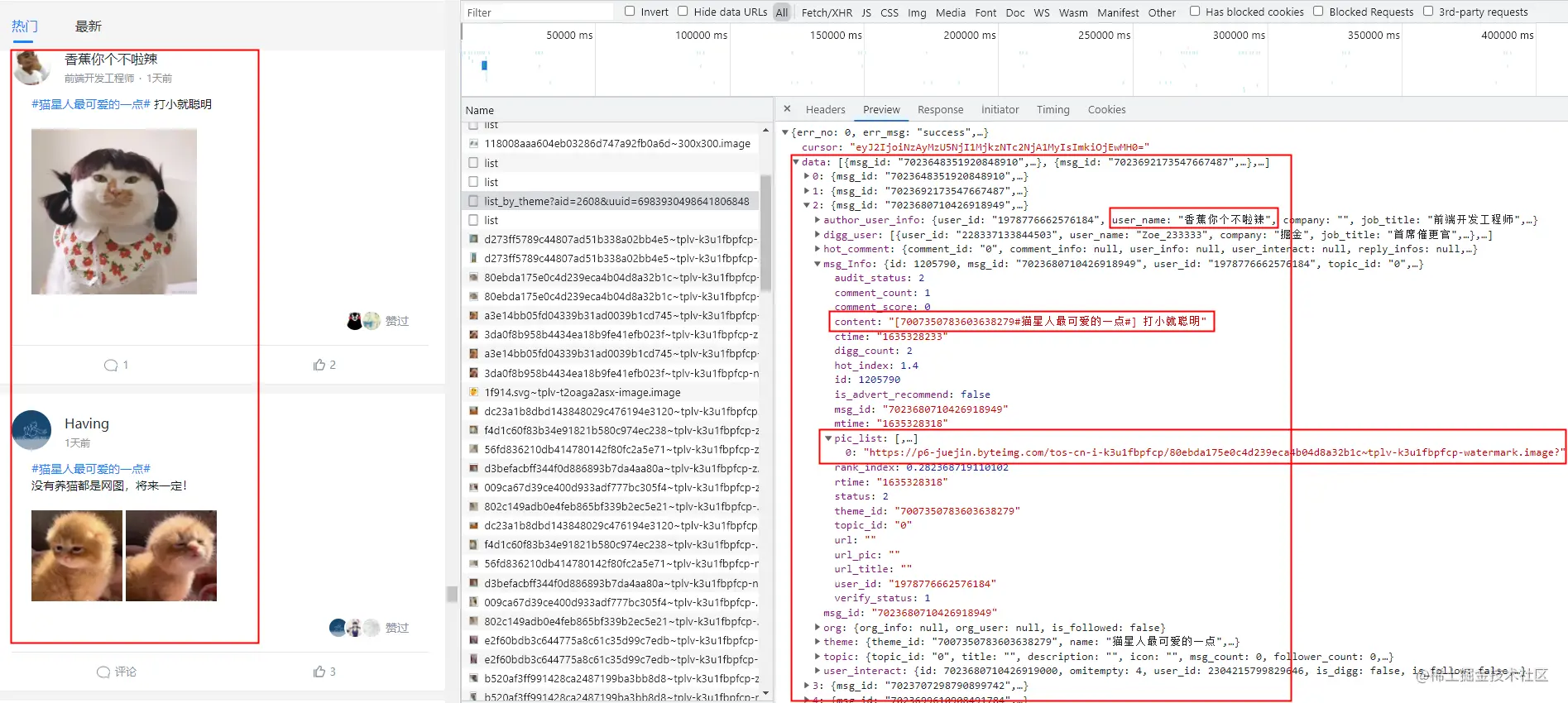Expand author_user_info node
This screenshot has height=703, width=1568.
[x=818, y=220]
